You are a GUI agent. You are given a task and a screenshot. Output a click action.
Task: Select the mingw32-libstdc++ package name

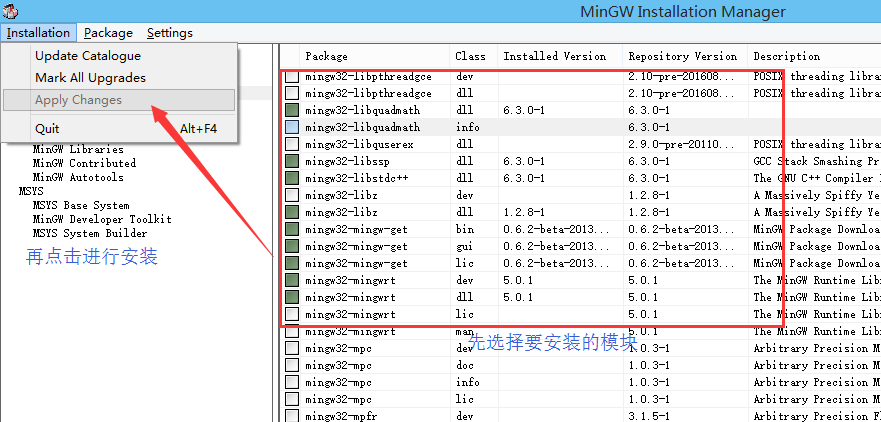pos(357,178)
